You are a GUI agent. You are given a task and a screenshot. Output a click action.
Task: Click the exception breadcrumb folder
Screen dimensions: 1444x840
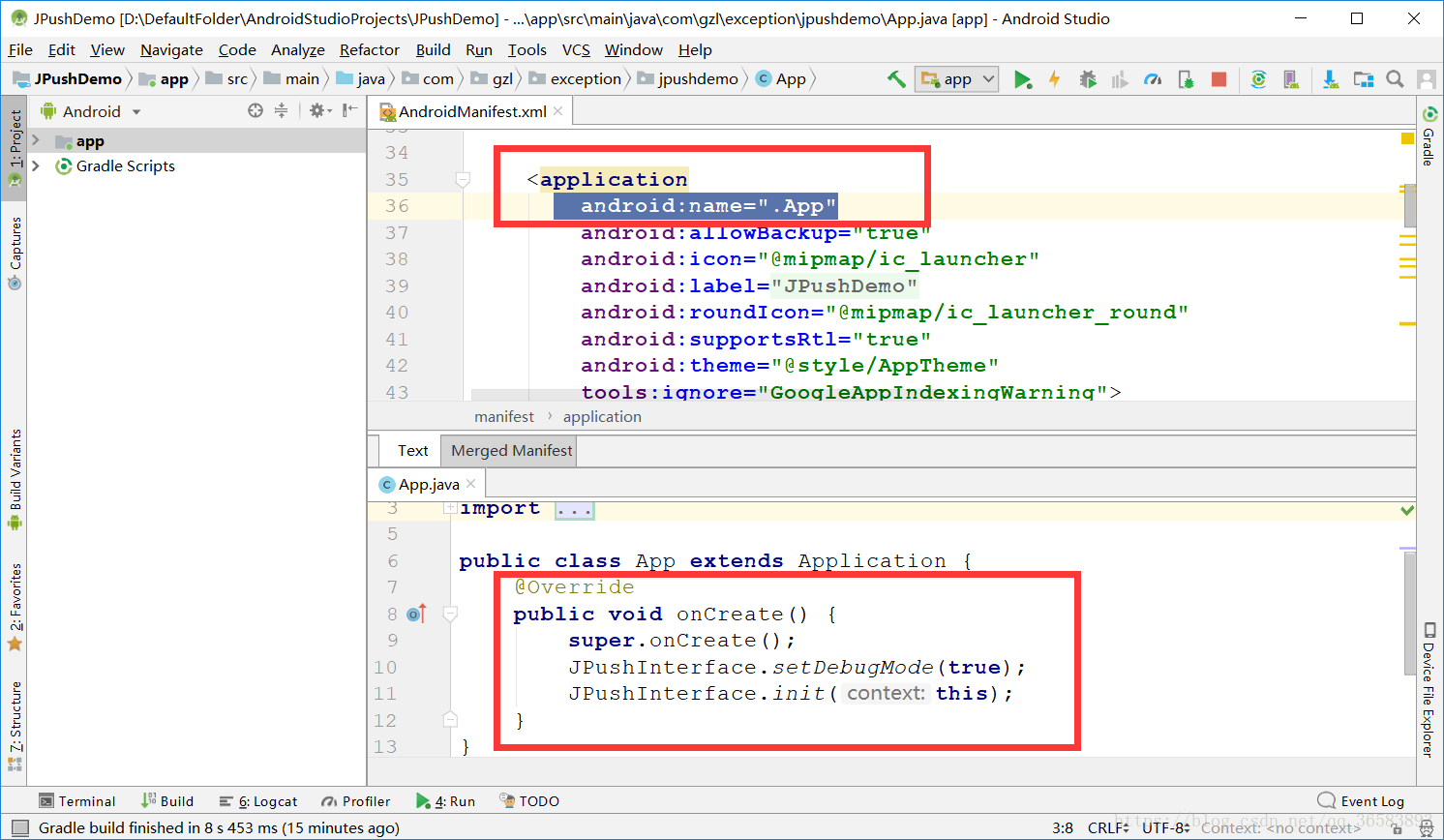coord(575,79)
